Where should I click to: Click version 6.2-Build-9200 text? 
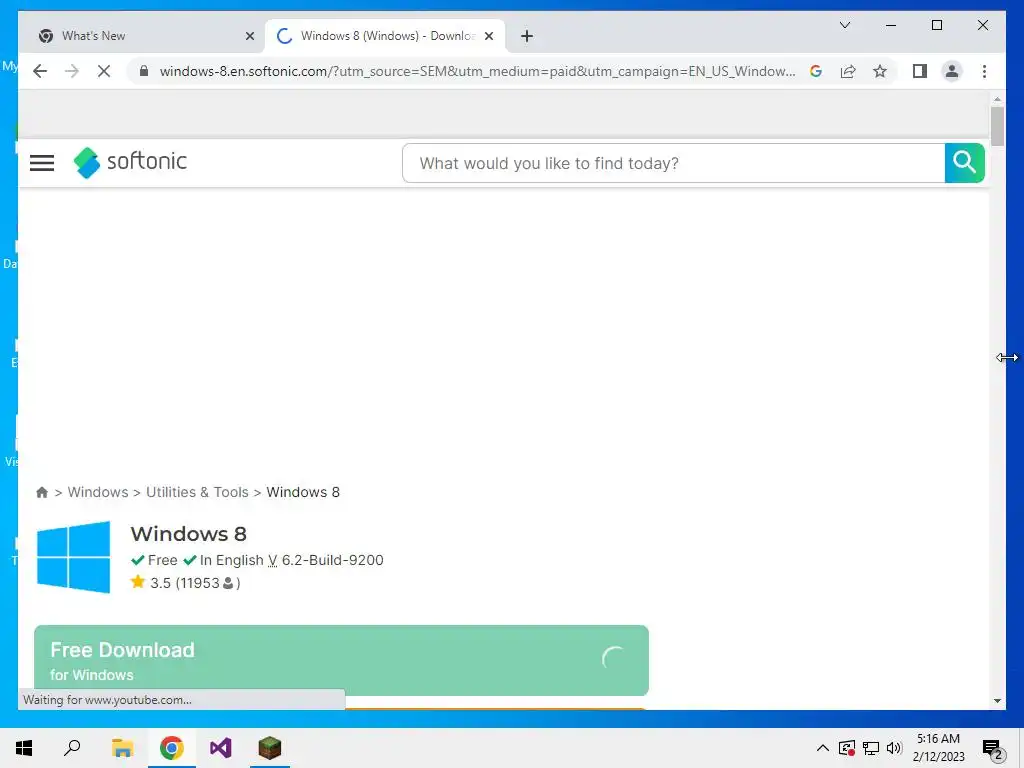coord(332,560)
